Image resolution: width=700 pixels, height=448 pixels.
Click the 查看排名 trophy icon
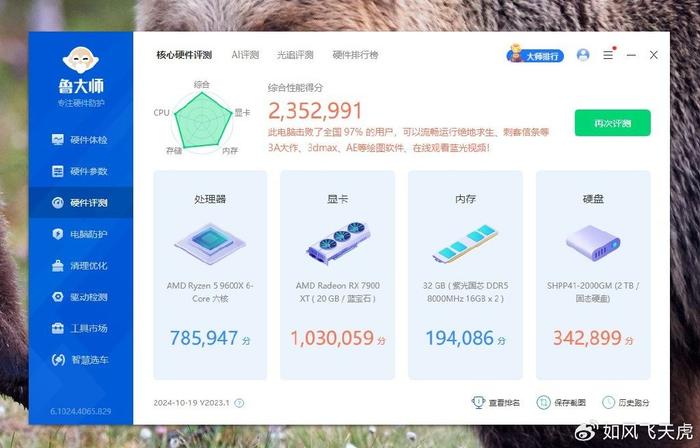478,402
